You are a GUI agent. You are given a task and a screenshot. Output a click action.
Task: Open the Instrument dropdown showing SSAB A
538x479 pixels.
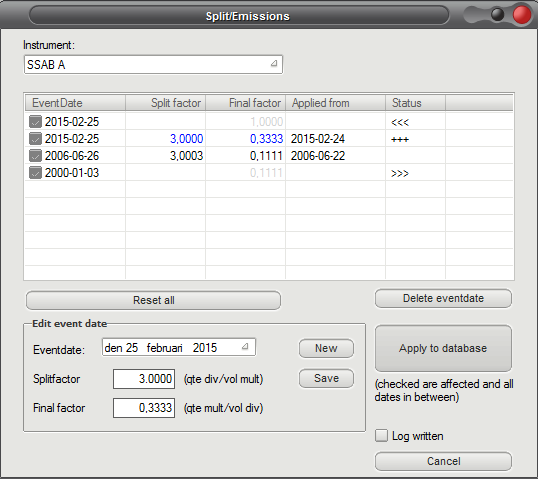click(153, 65)
